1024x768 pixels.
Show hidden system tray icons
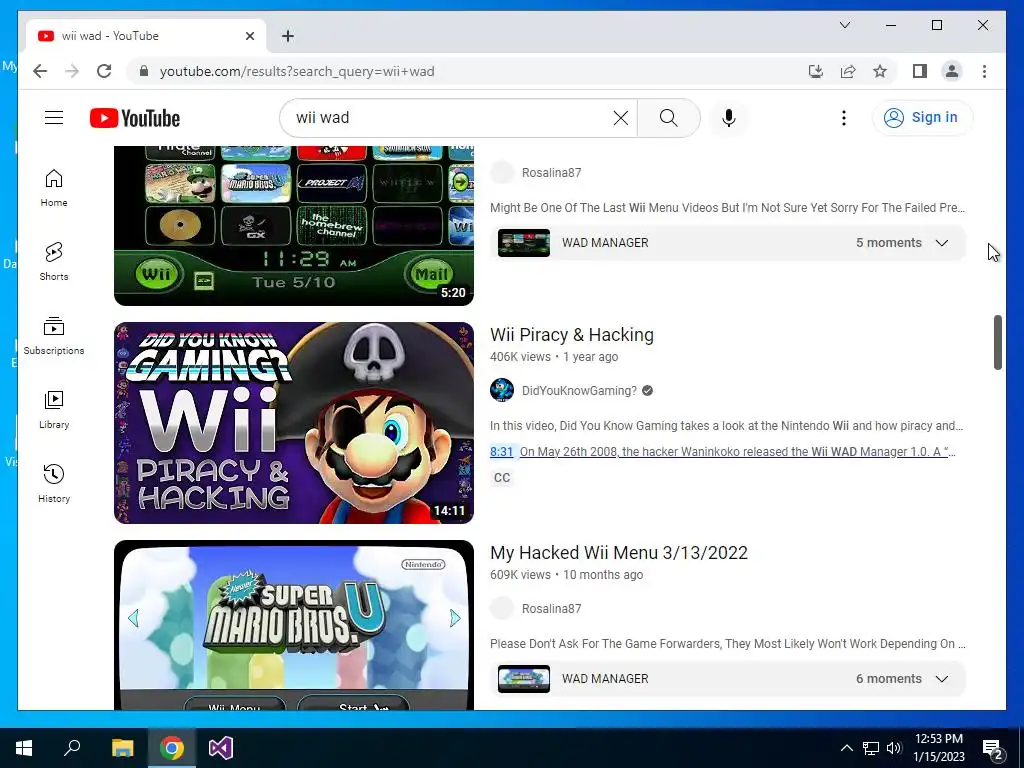pyautogui.click(x=846, y=748)
